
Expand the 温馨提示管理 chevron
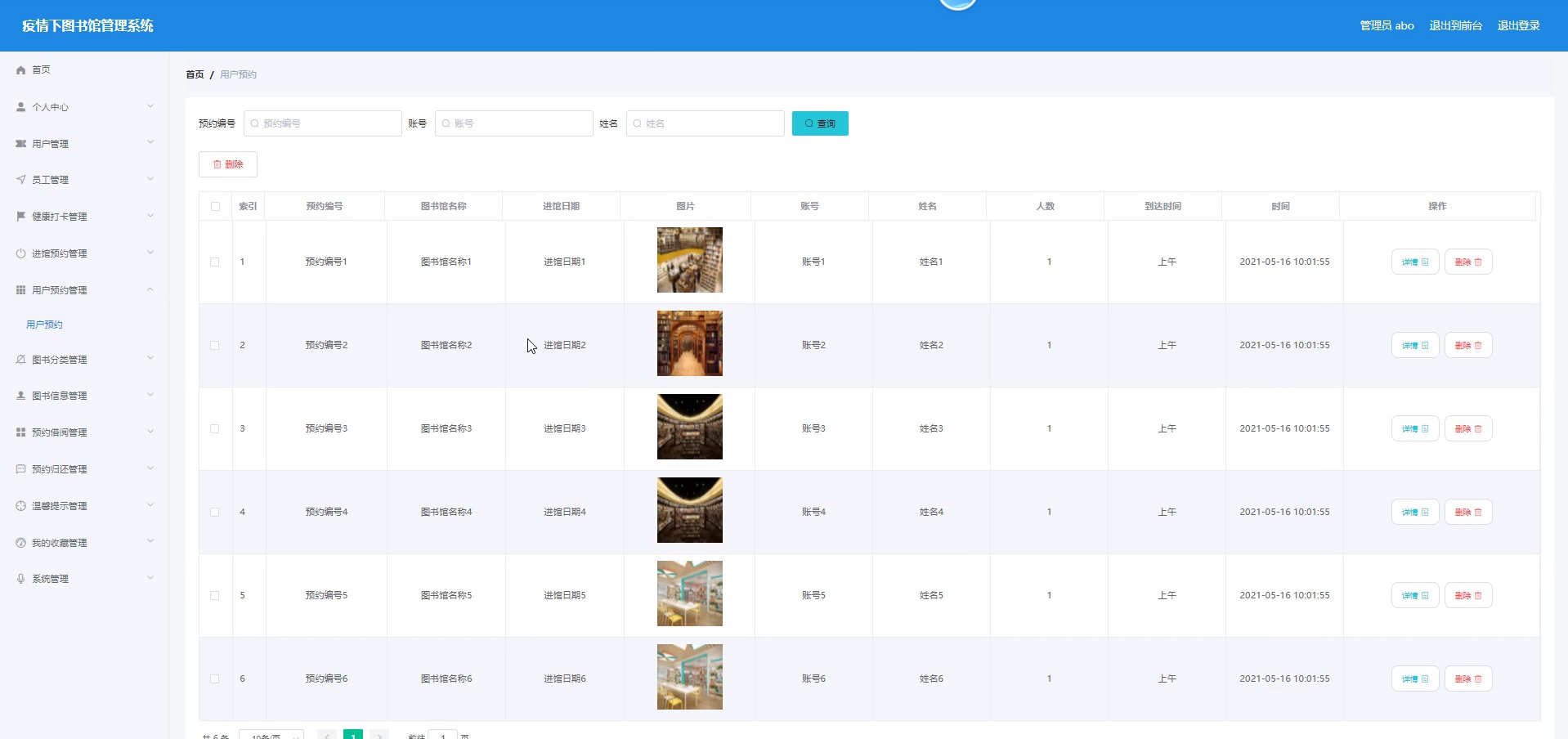tap(150, 505)
